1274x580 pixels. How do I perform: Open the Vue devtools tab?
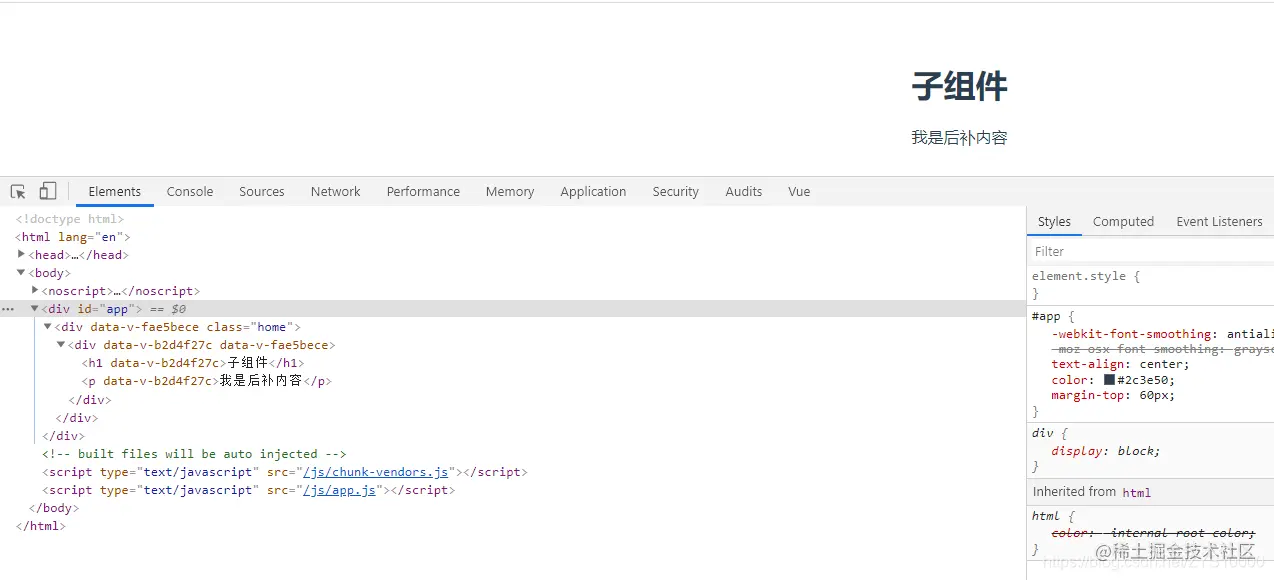[799, 192]
